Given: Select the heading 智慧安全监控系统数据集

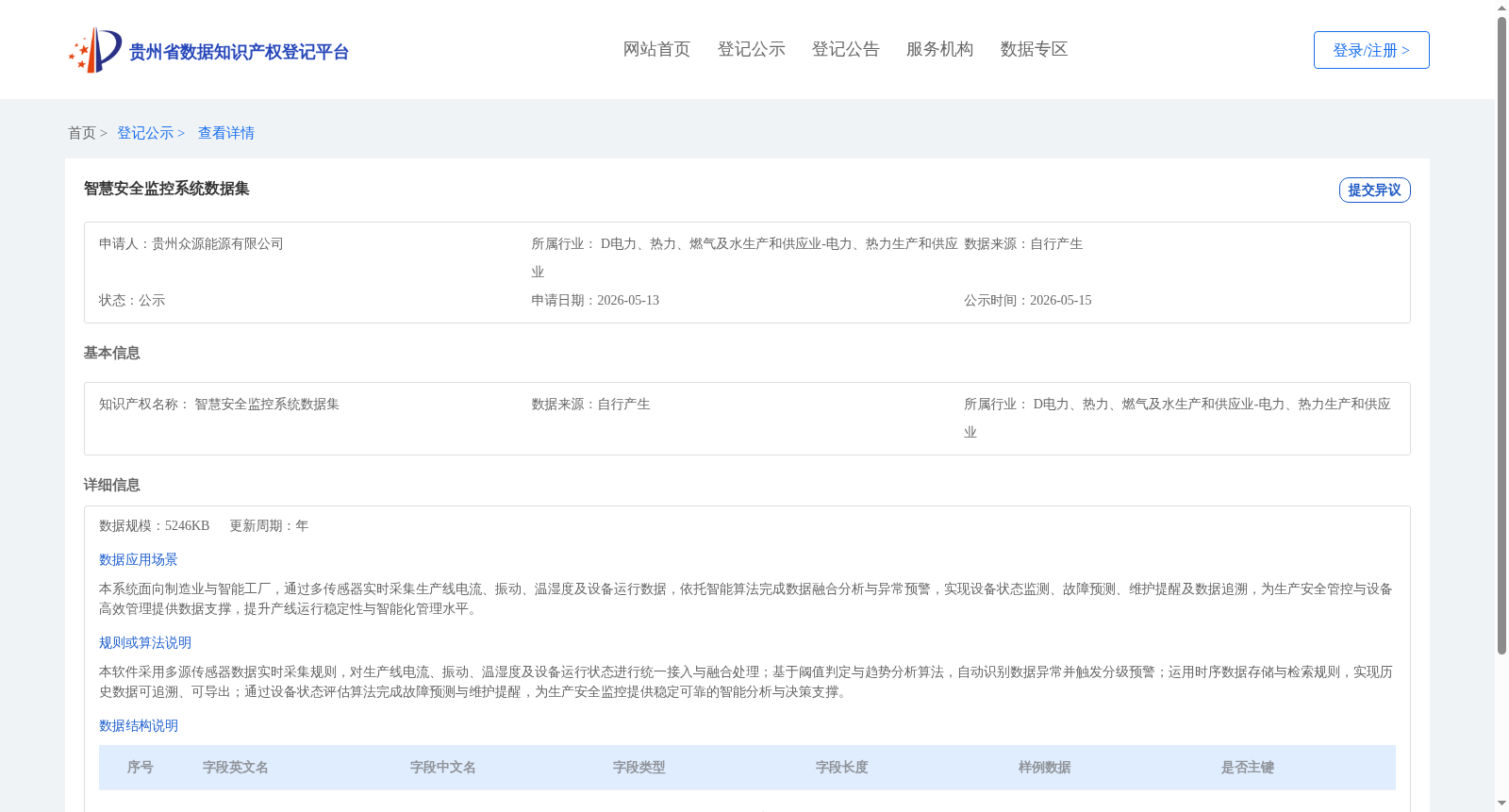Looking at the screenshot, I should pyautogui.click(x=167, y=189).
